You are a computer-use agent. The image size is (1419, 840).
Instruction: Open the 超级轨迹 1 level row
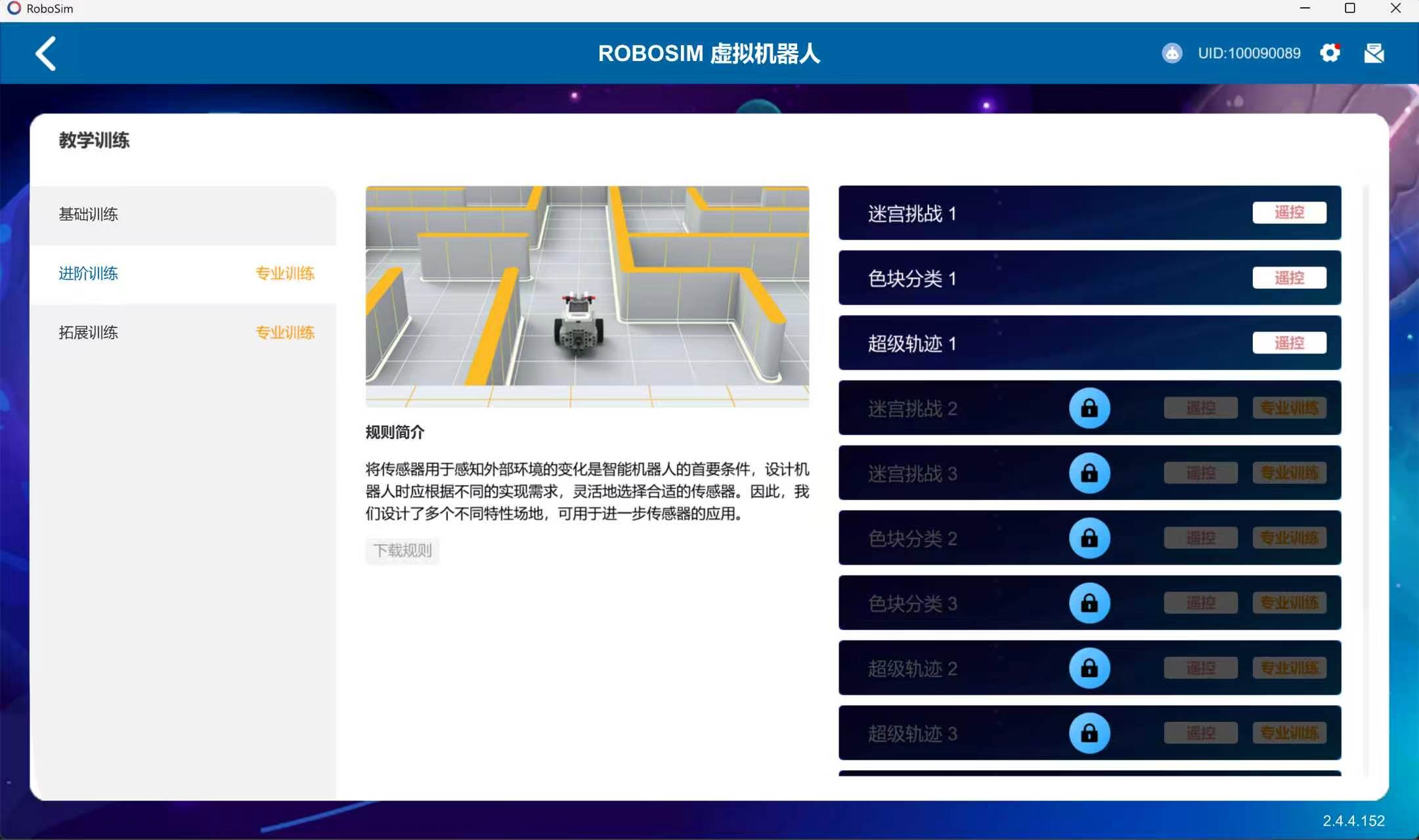tap(1089, 343)
